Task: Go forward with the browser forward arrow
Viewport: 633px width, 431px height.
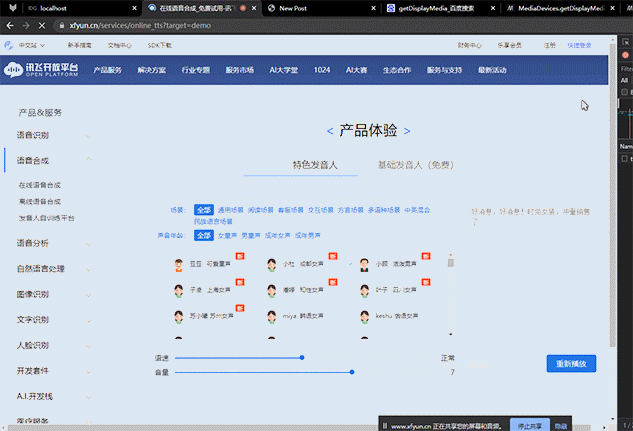Action: pos(26,25)
